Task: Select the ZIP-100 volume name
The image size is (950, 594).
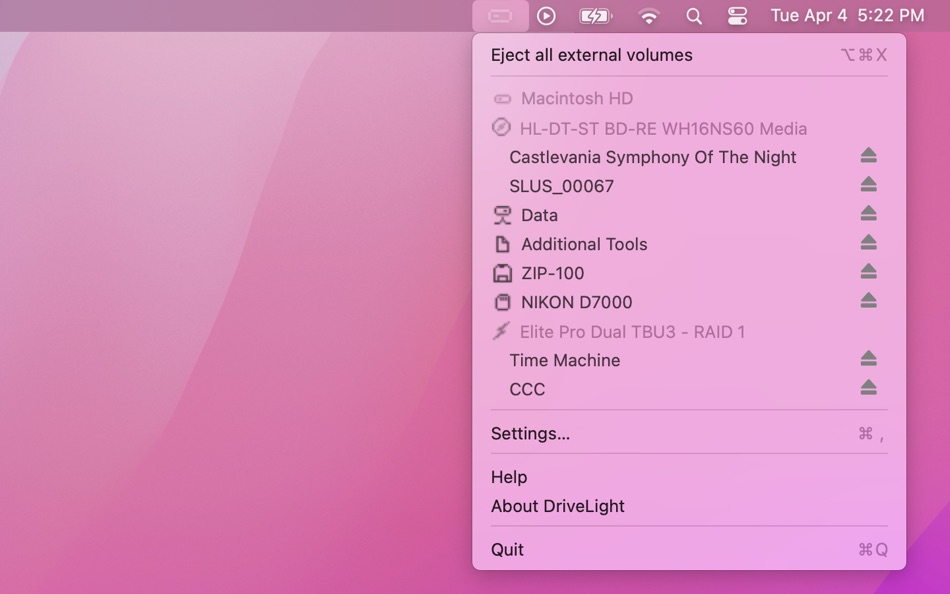Action: click(553, 273)
